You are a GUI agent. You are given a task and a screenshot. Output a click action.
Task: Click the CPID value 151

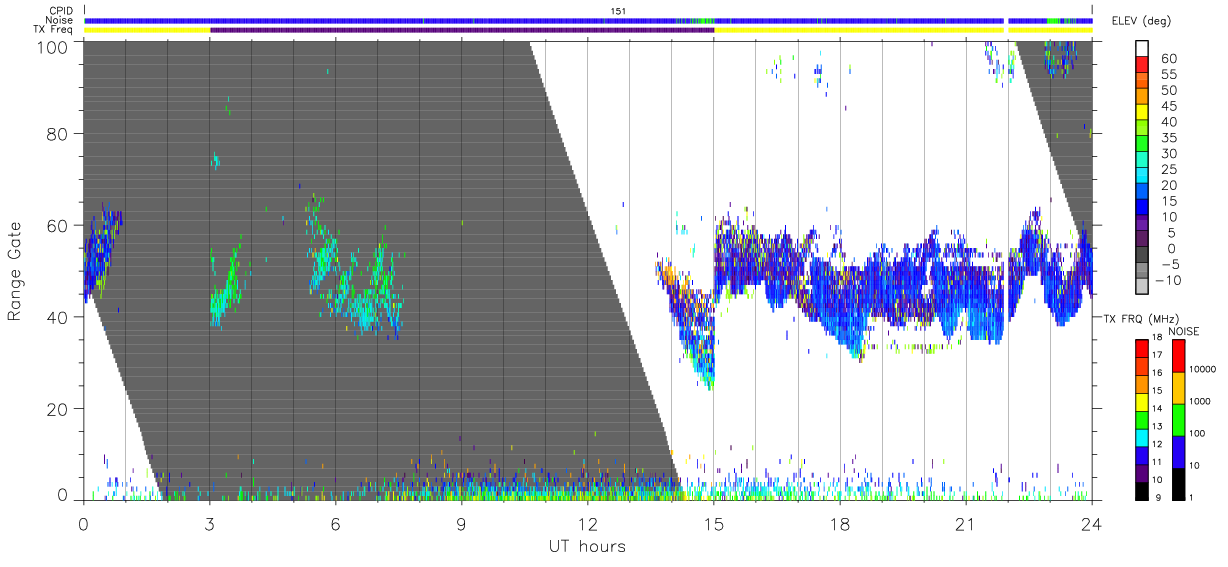[617, 11]
